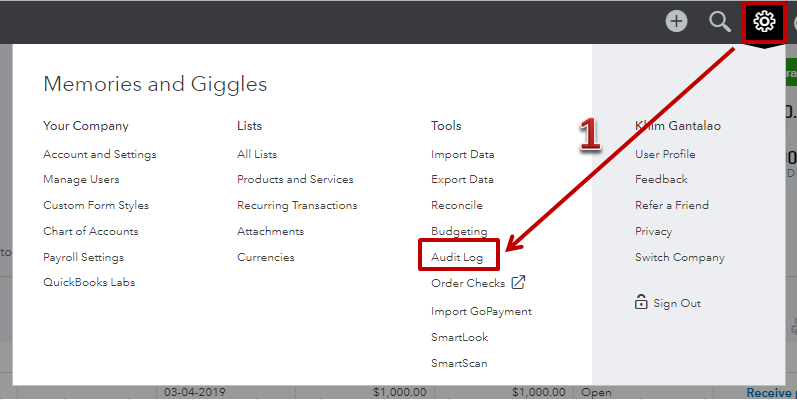Open Budgeting tool

[459, 232]
